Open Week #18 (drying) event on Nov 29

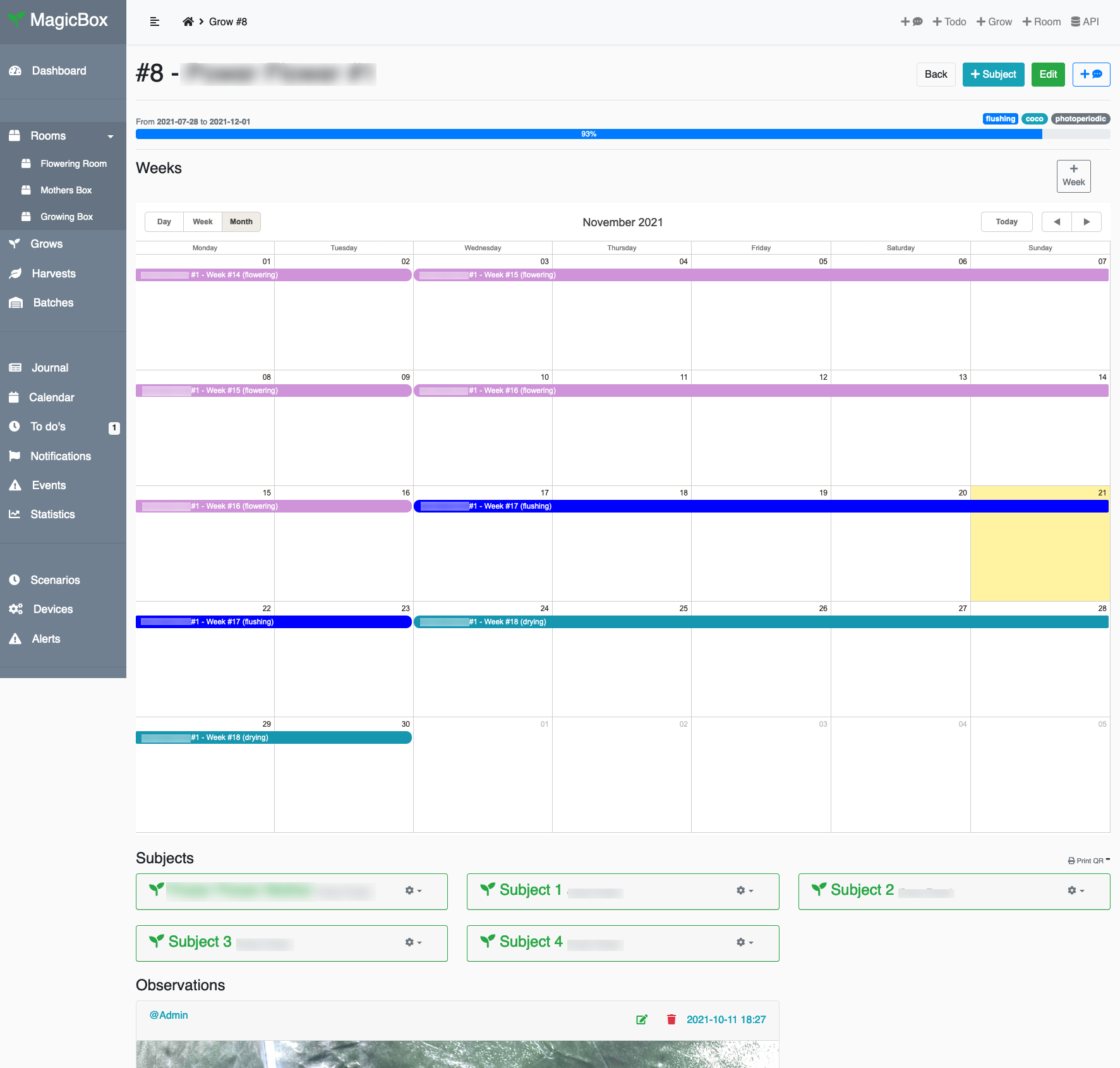pos(274,737)
